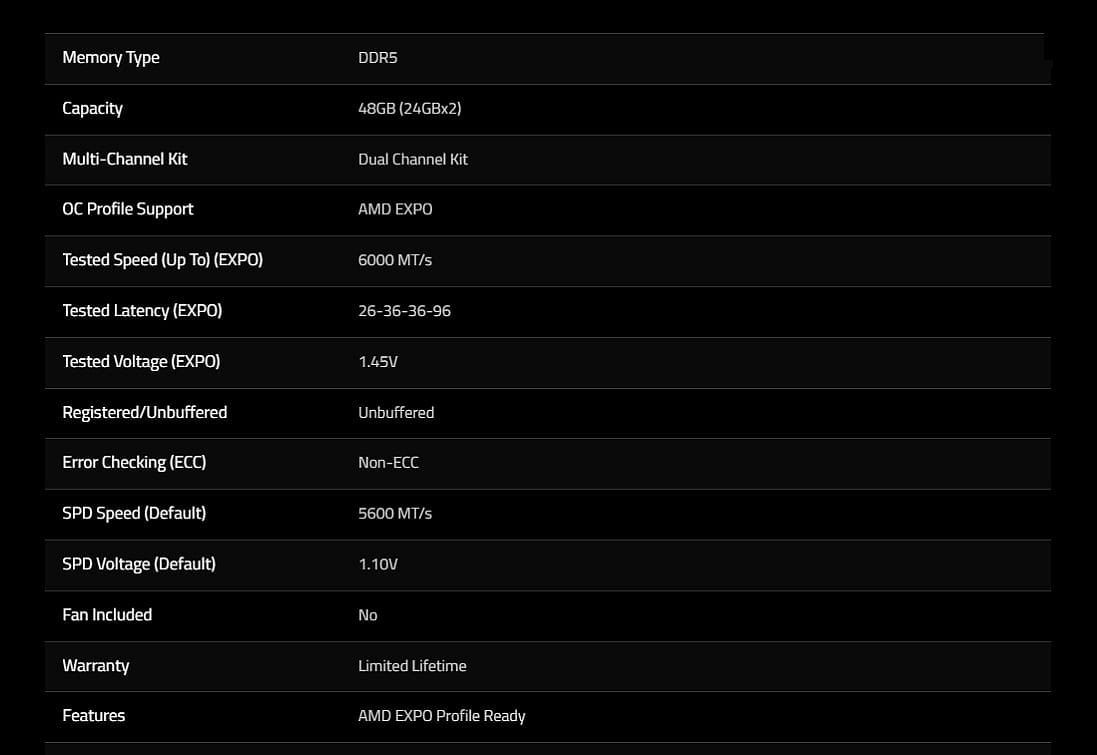Screen dimensions: 1097x755
Task: Click the Memory Type row label
Action: [x=111, y=58]
